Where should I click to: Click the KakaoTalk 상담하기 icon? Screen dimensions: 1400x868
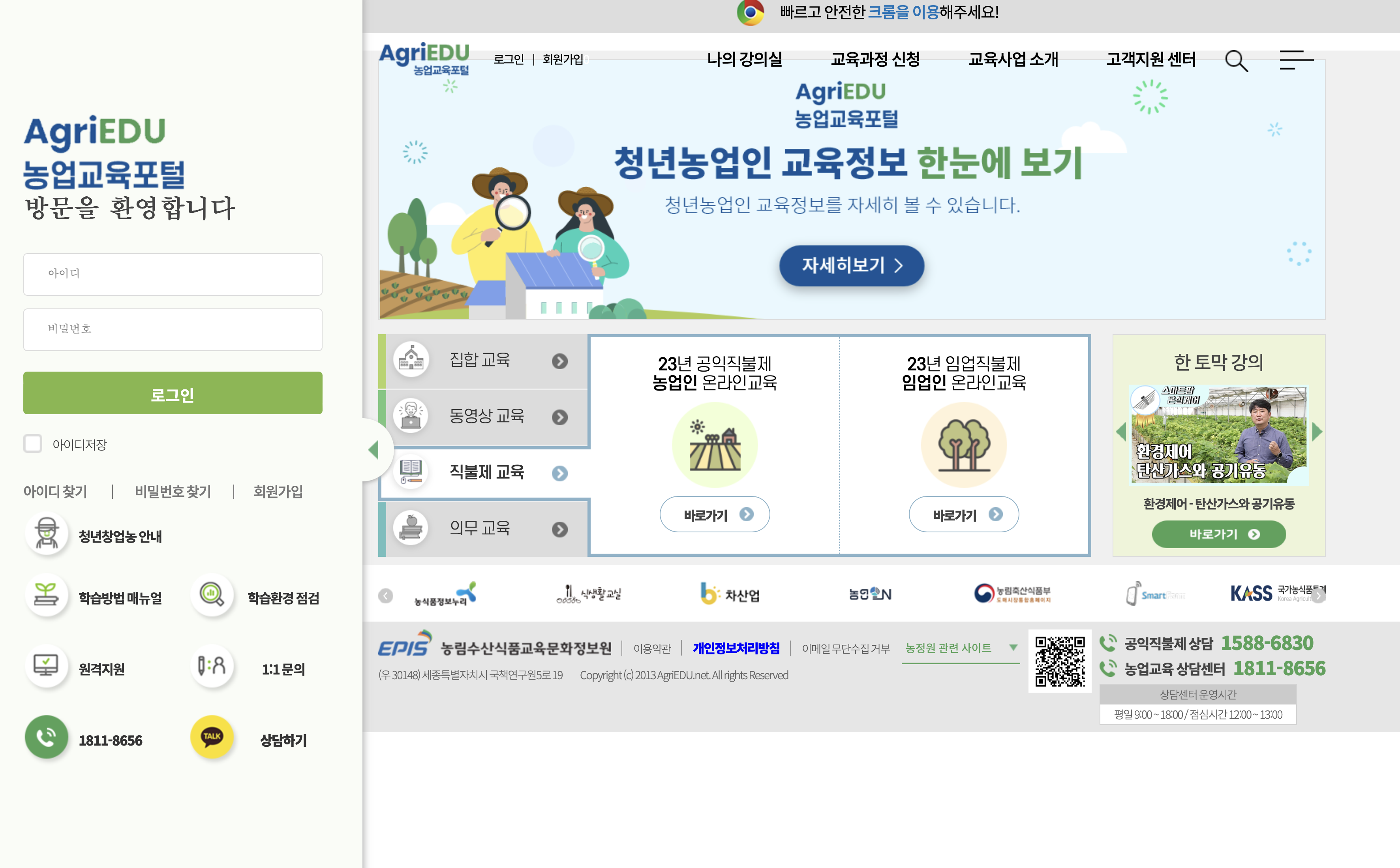(212, 736)
